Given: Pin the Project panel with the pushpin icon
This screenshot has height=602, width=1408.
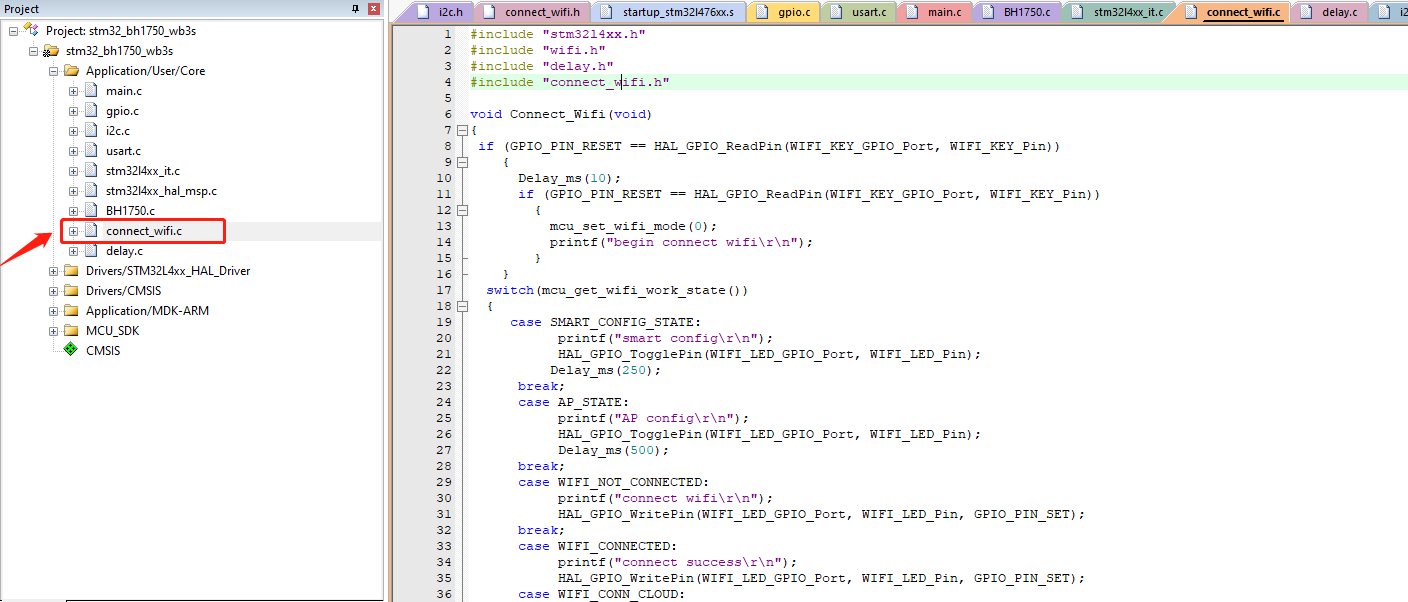Looking at the screenshot, I should tap(355, 9).
